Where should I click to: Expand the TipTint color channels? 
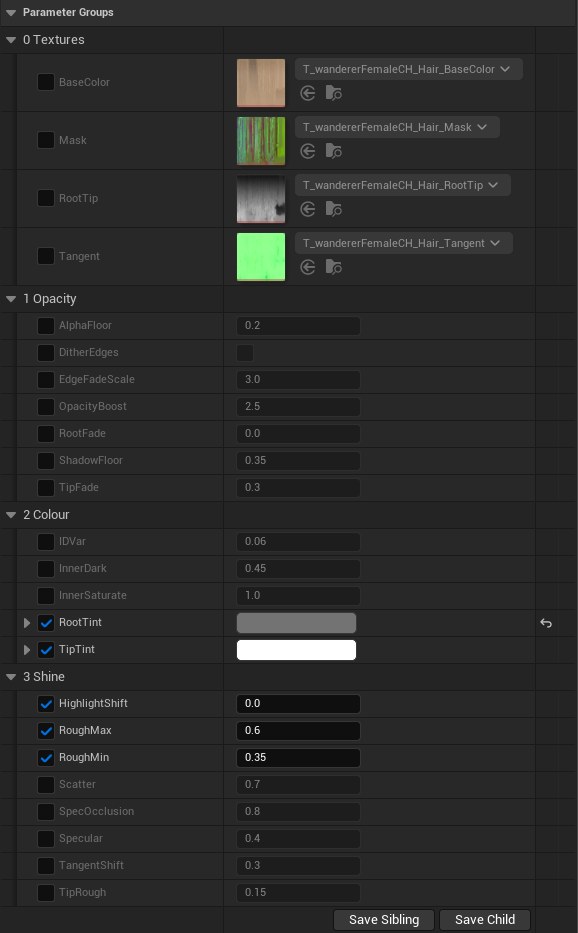27,650
